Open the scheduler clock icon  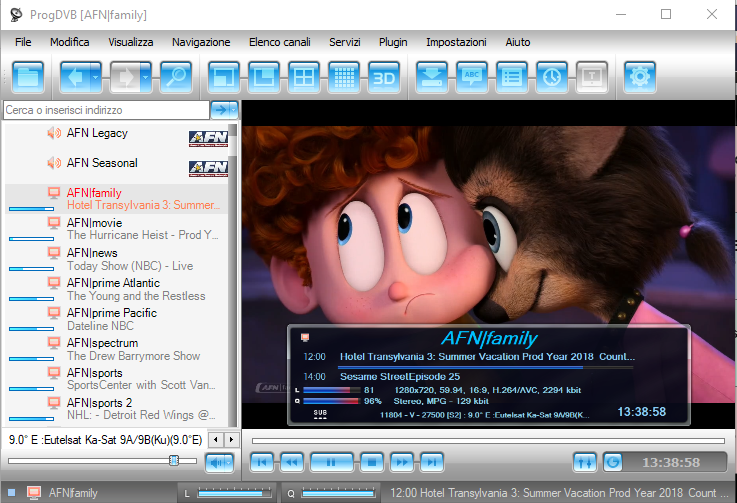[552, 77]
